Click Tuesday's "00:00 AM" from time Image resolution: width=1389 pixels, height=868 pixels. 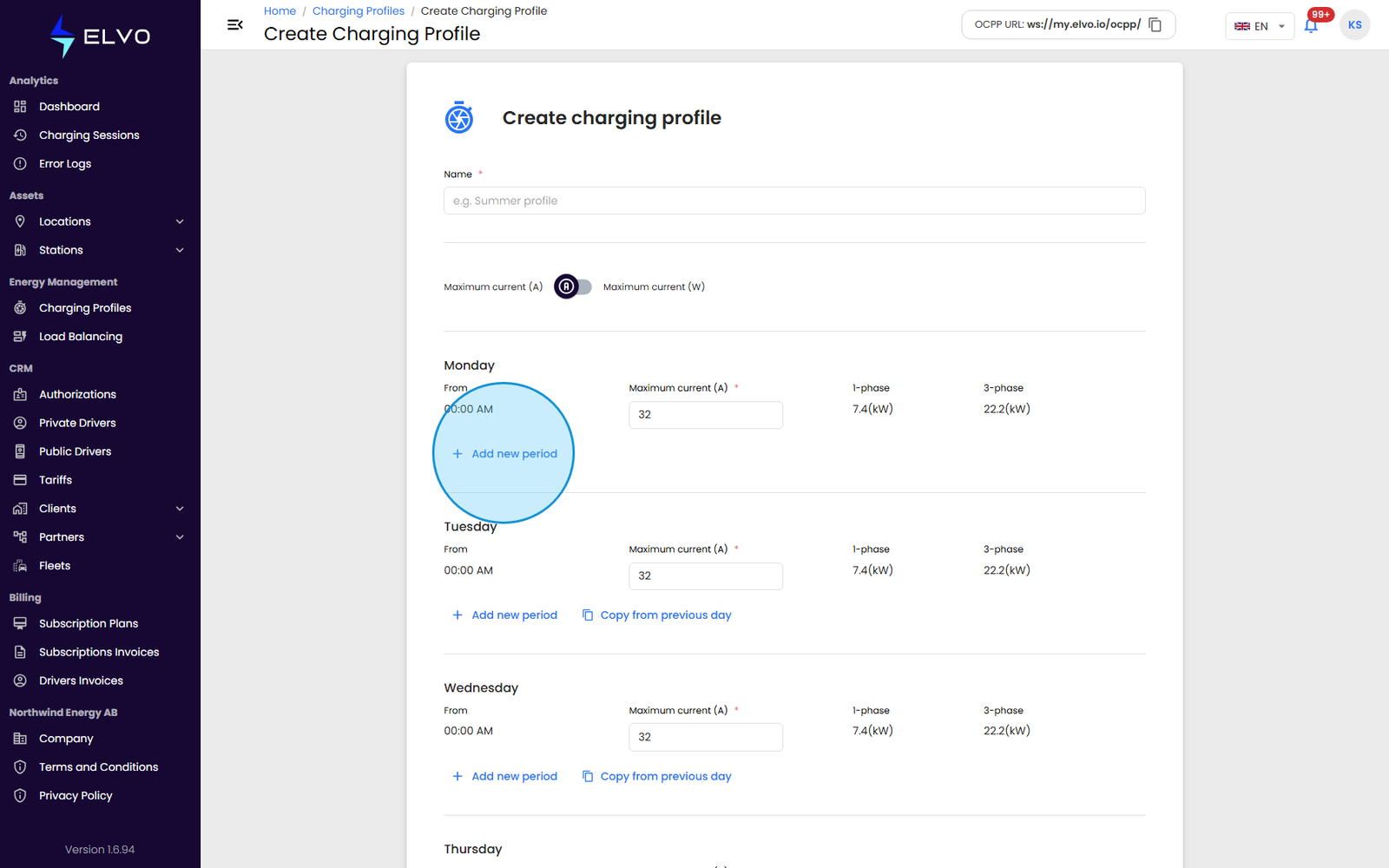pyautogui.click(x=469, y=570)
